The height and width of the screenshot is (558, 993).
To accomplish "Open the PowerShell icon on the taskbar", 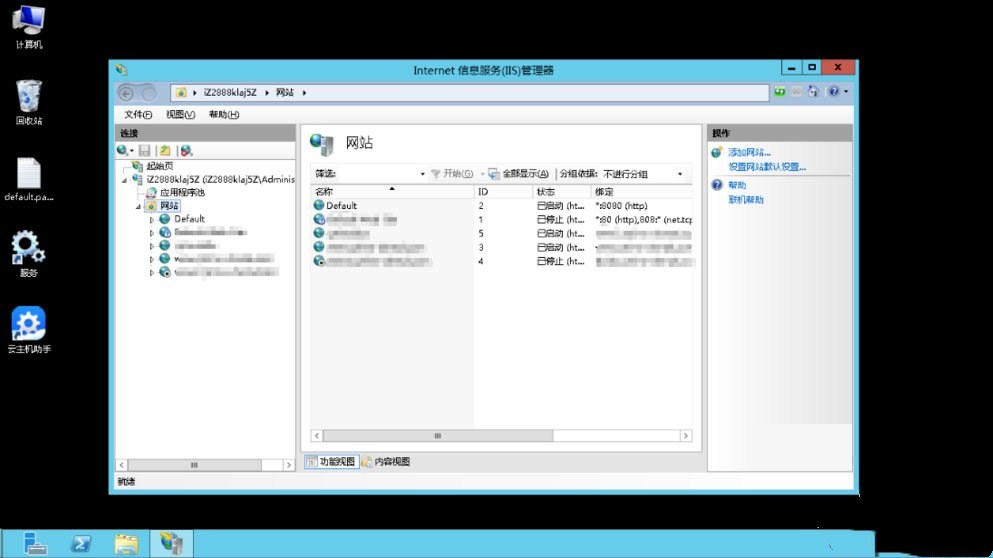I will pos(81,544).
